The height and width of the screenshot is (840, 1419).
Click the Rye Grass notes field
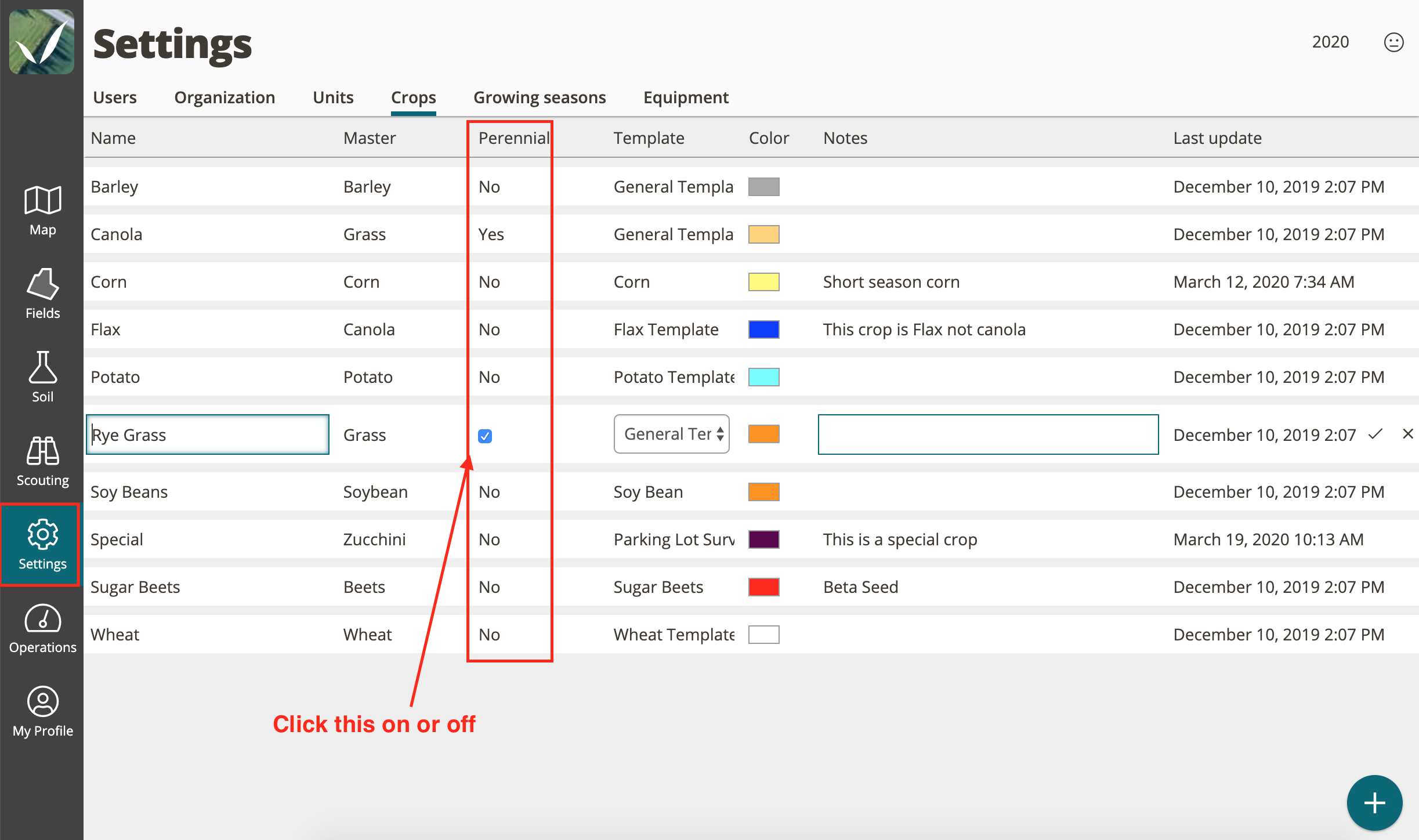point(988,435)
